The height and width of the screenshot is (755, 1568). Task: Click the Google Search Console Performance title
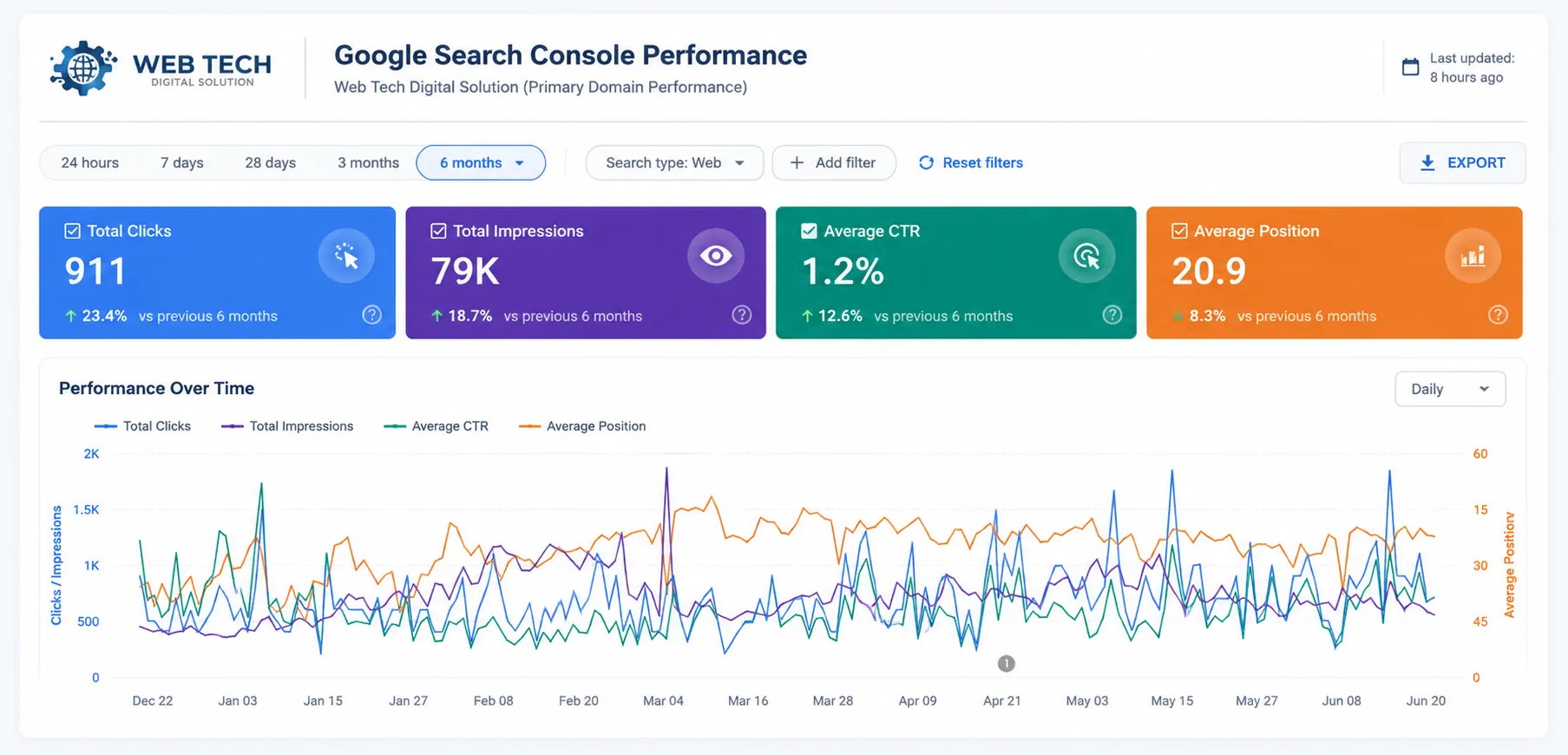click(571, 55)
